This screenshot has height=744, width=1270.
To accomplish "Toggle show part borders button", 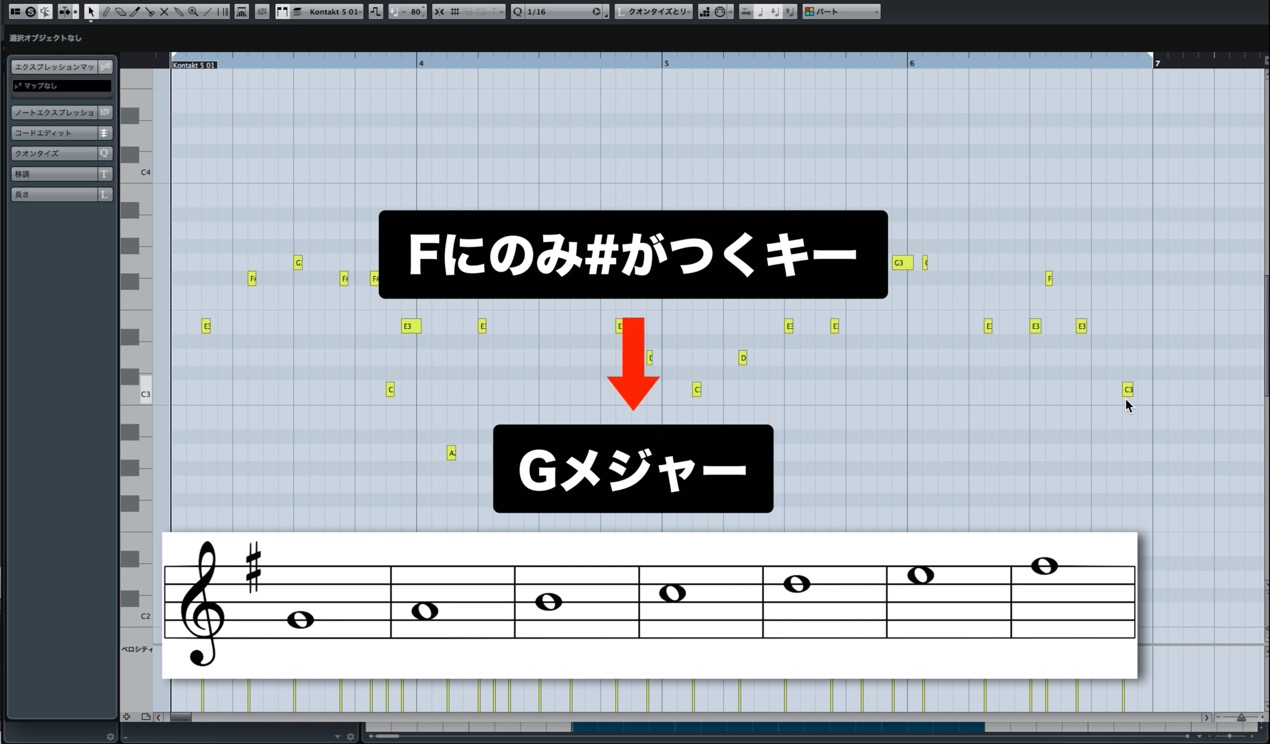I will tap(282, 12).
